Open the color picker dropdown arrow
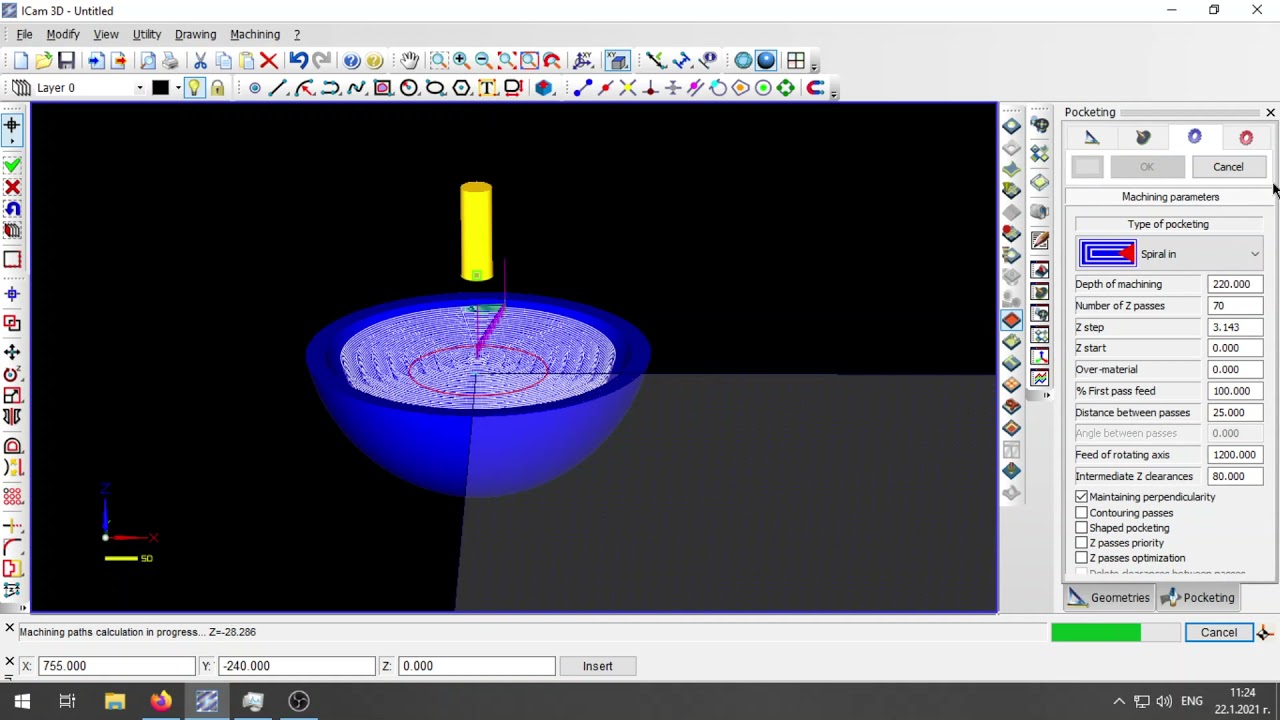The height and width of the screenshot is (720, 1280). pyautogui.click(x=178, y=88)
